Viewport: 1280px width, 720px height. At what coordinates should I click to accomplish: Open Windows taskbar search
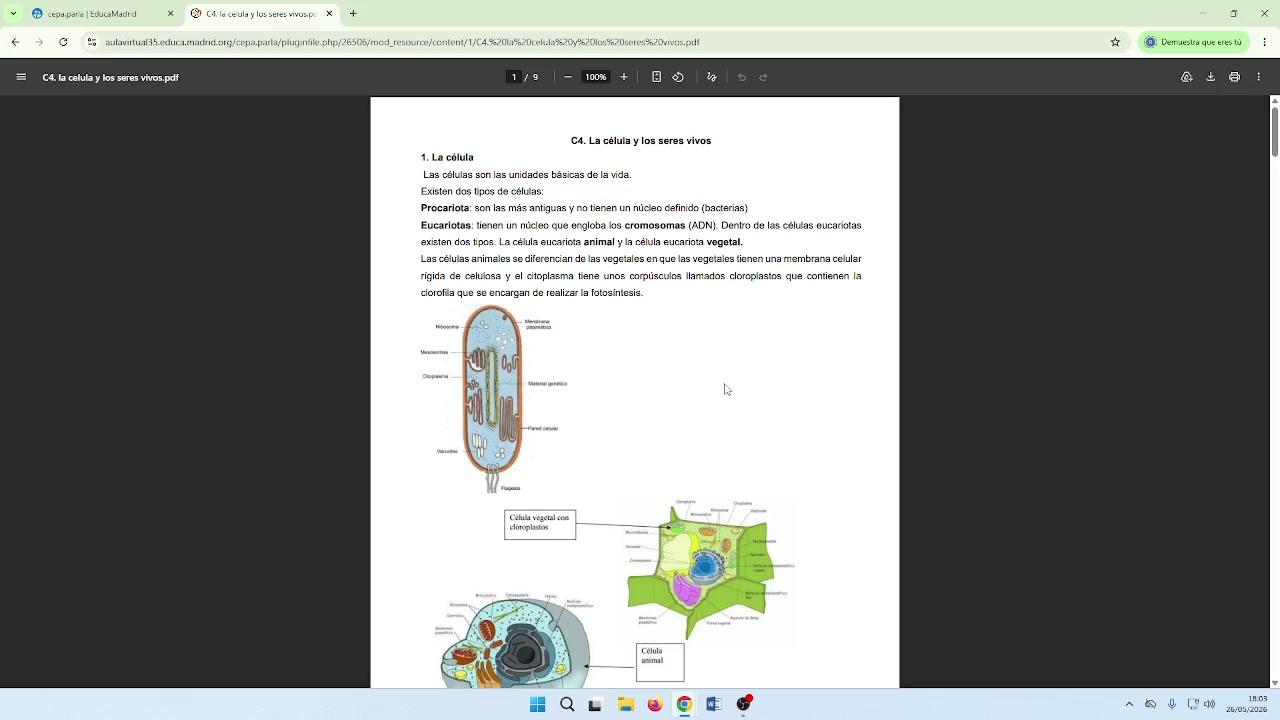click(567, 704)
